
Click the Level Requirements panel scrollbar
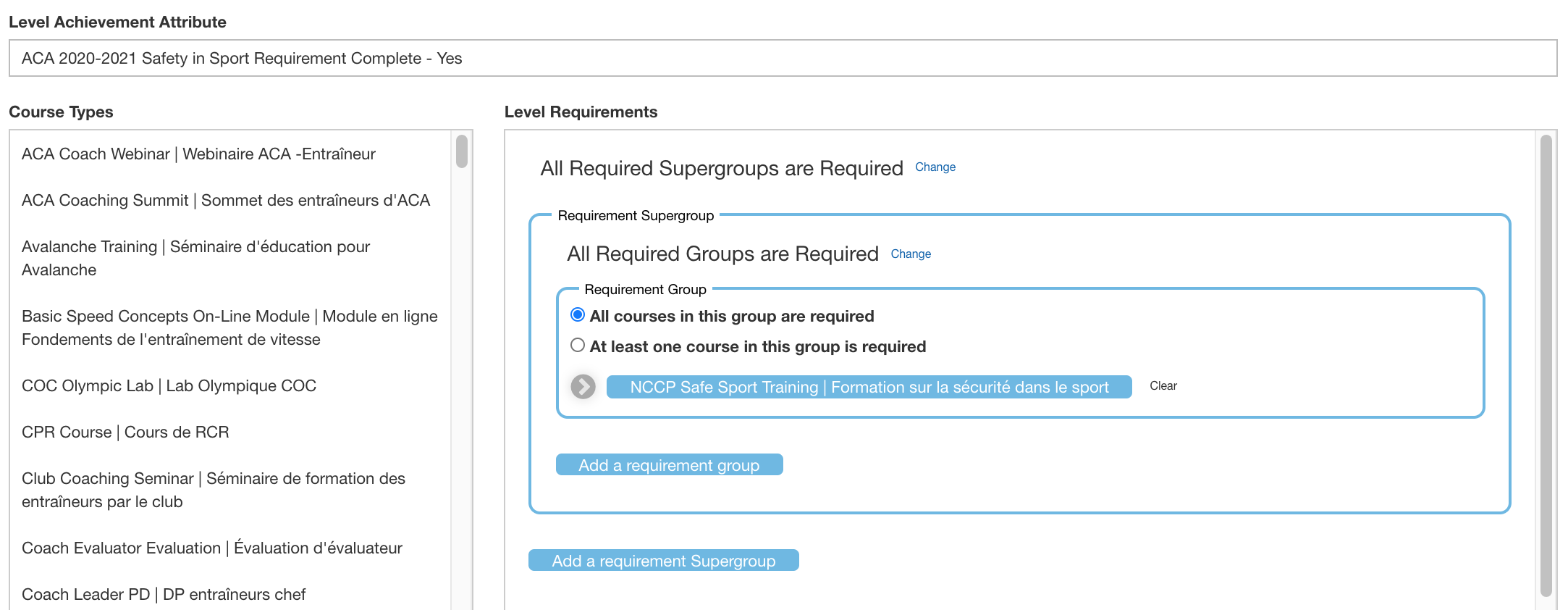coord(1546,362)
